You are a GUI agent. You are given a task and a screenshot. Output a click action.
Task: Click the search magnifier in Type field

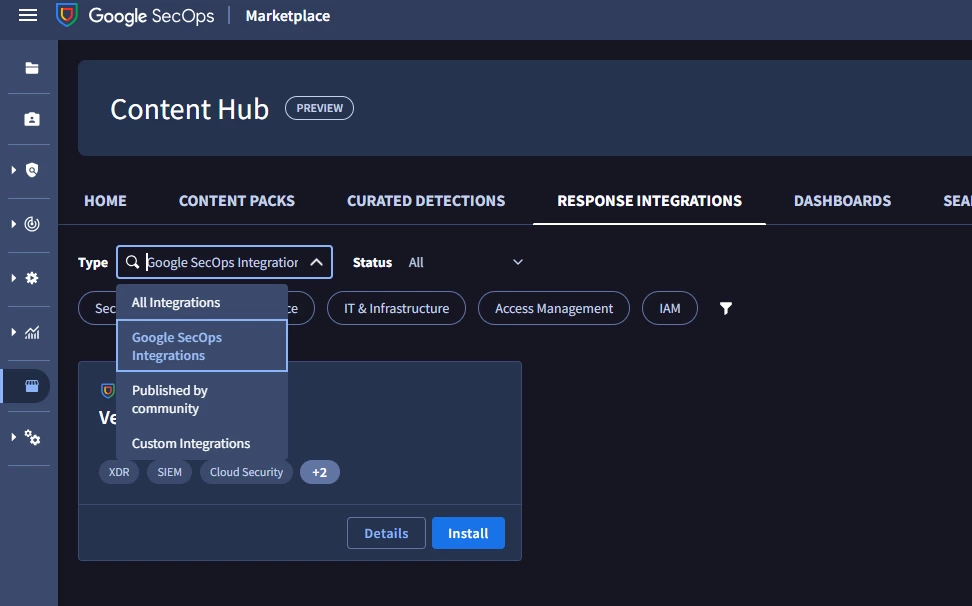(132, 262)
